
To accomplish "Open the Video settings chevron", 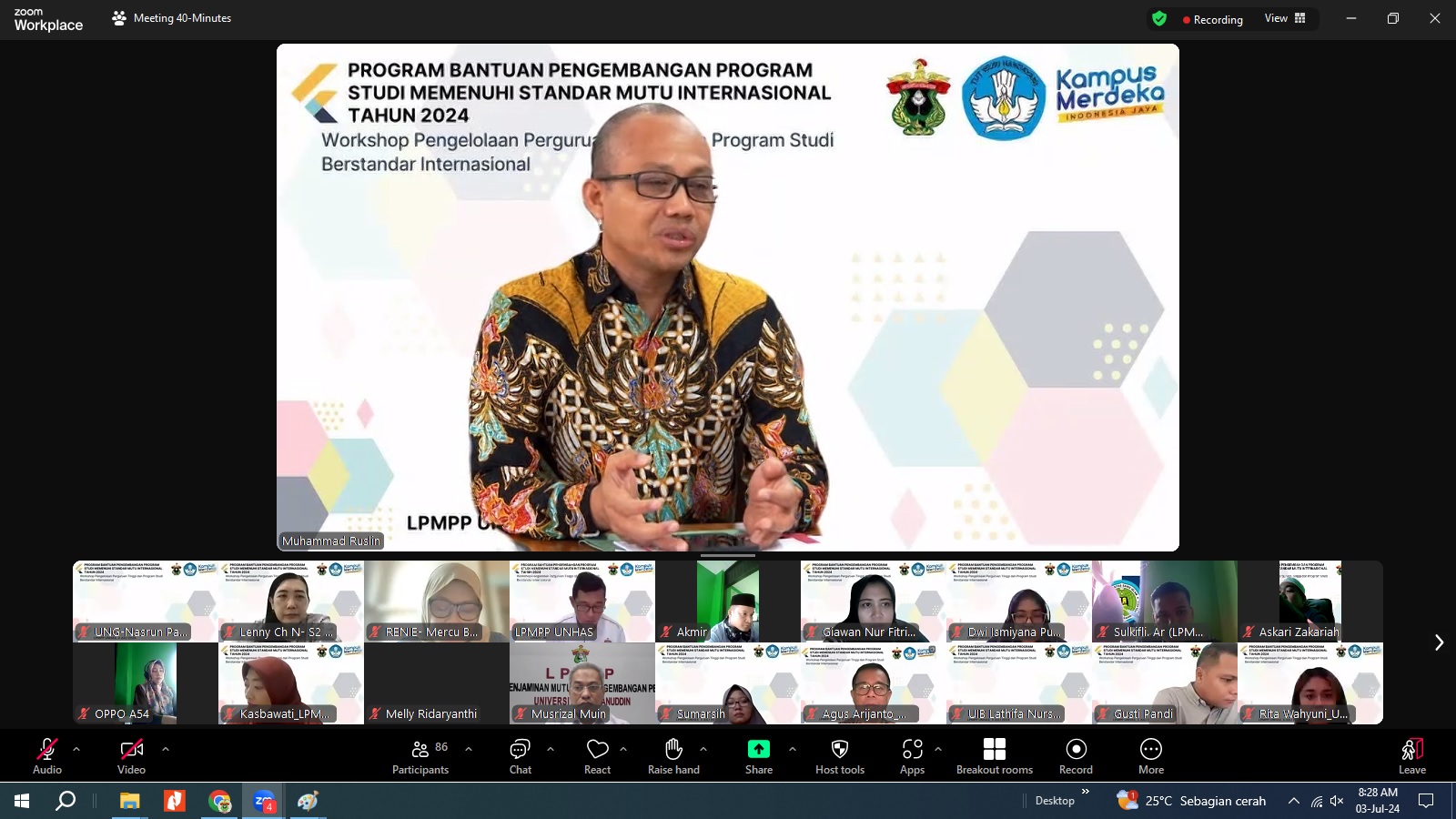I will point(165,749).
